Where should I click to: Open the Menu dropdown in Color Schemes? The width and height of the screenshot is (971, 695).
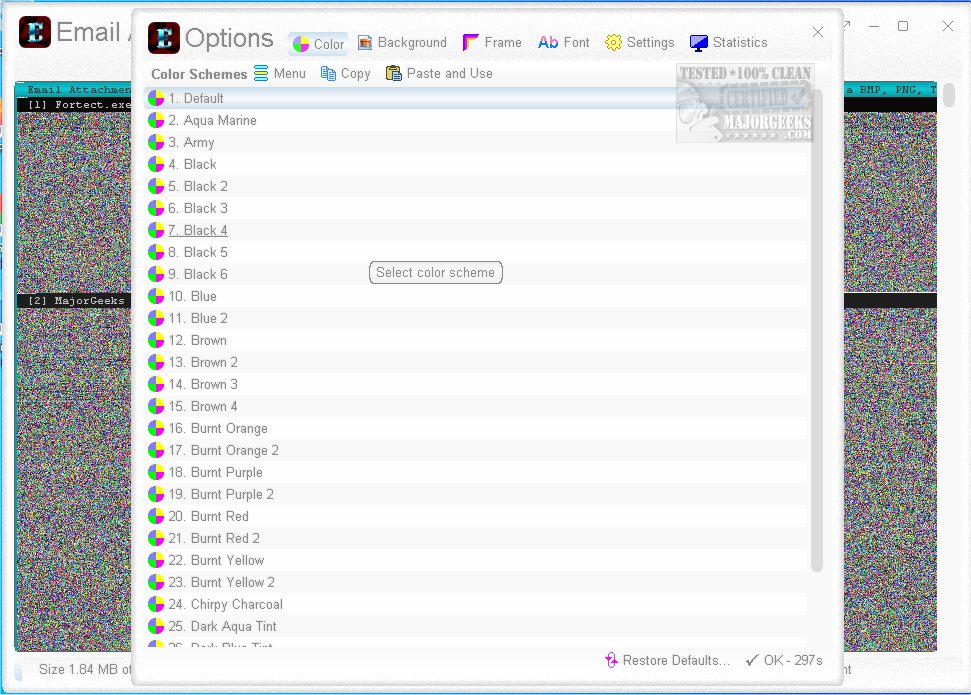tap(261, 73)
